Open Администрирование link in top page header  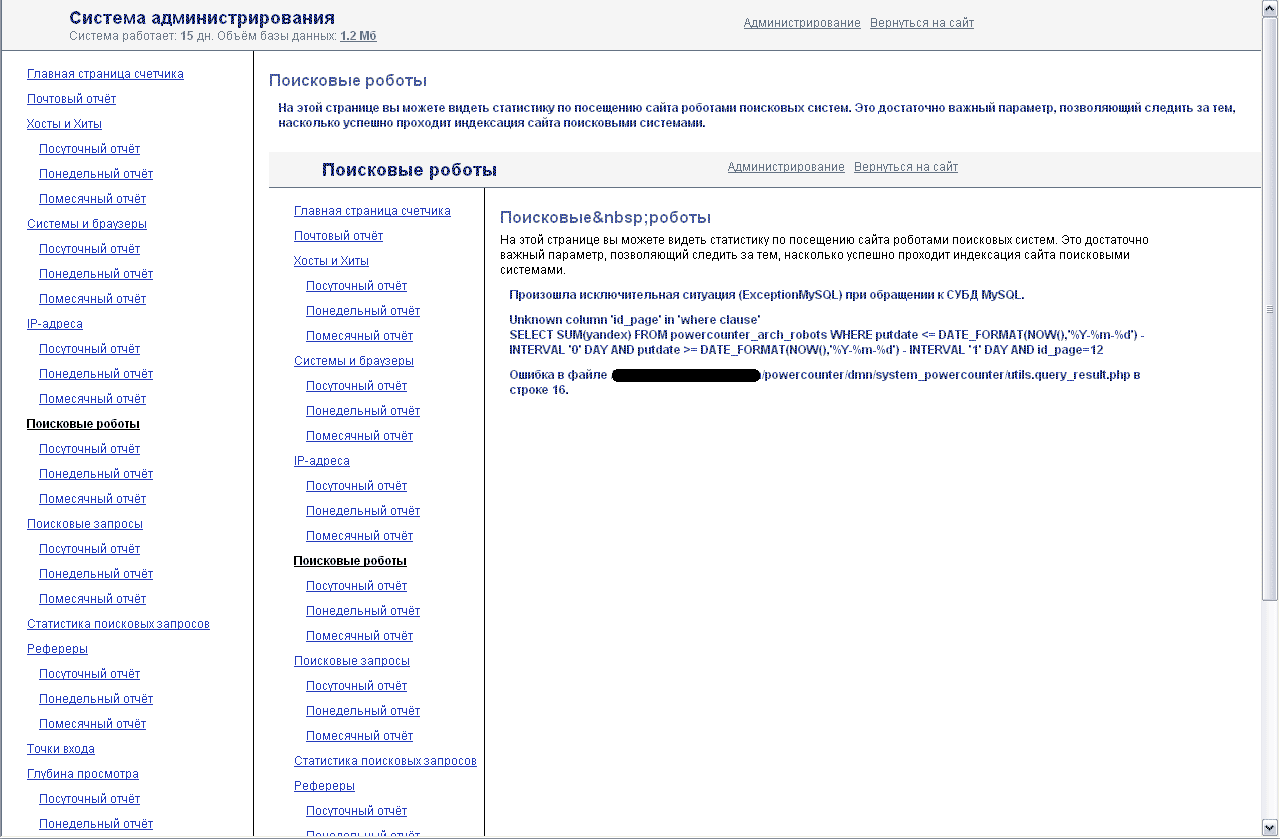point(802,23)
